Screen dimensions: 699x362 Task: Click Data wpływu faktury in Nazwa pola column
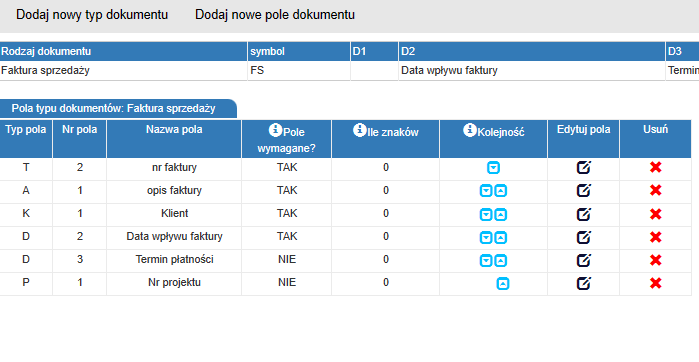click(x=174, y=237)
